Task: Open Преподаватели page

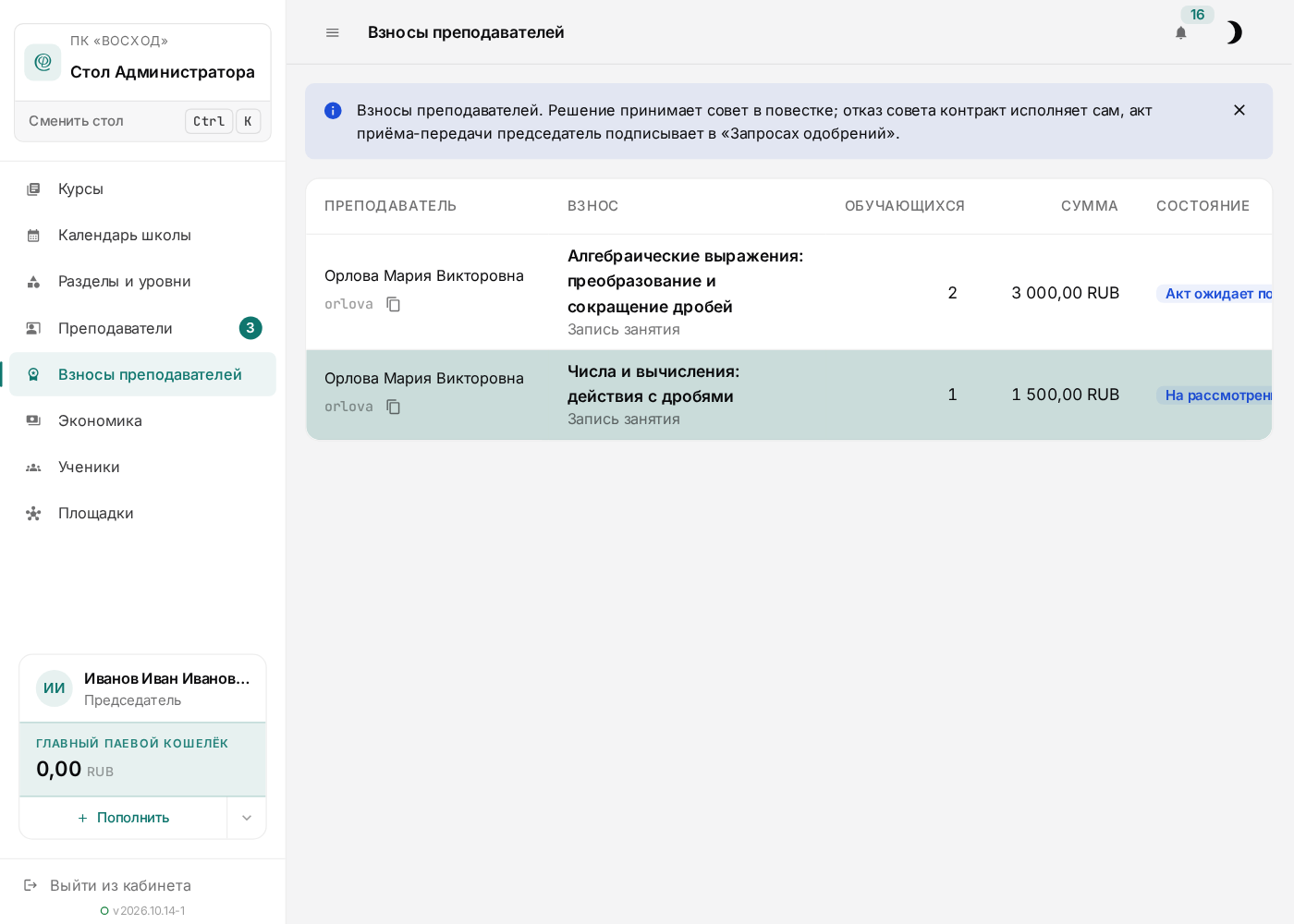Action: tap(142, 328)
